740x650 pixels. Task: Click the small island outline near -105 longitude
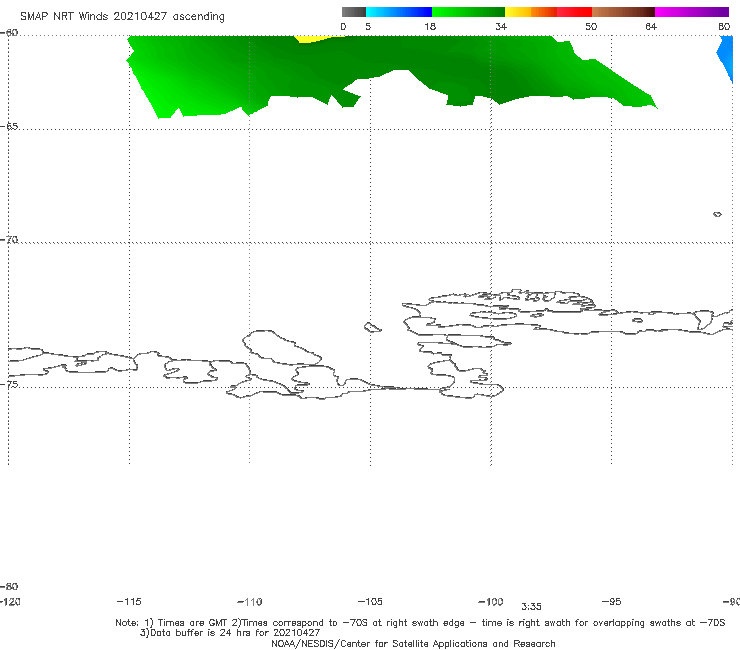(372, 327)
